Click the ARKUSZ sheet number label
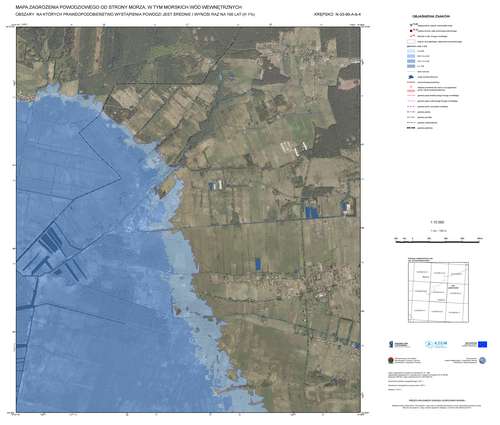The width and height of the screenshot is (500, 425). point(338,14)
